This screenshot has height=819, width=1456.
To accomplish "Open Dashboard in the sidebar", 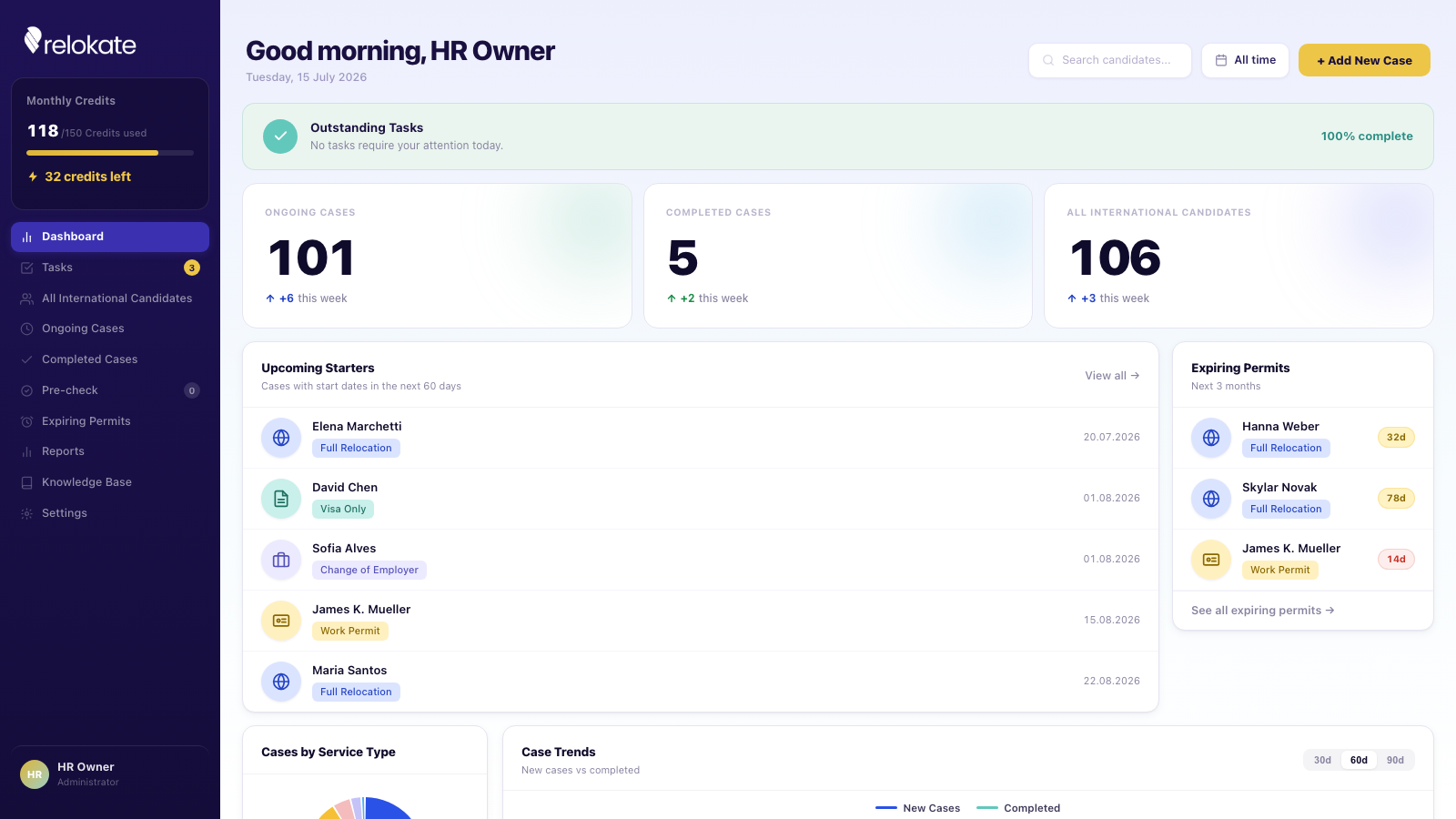I will [110, 237].
